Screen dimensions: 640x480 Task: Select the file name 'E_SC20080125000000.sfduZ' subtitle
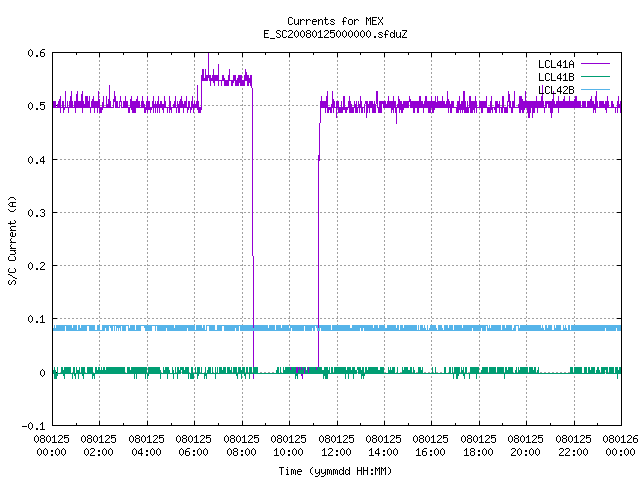tap(335, 34)
